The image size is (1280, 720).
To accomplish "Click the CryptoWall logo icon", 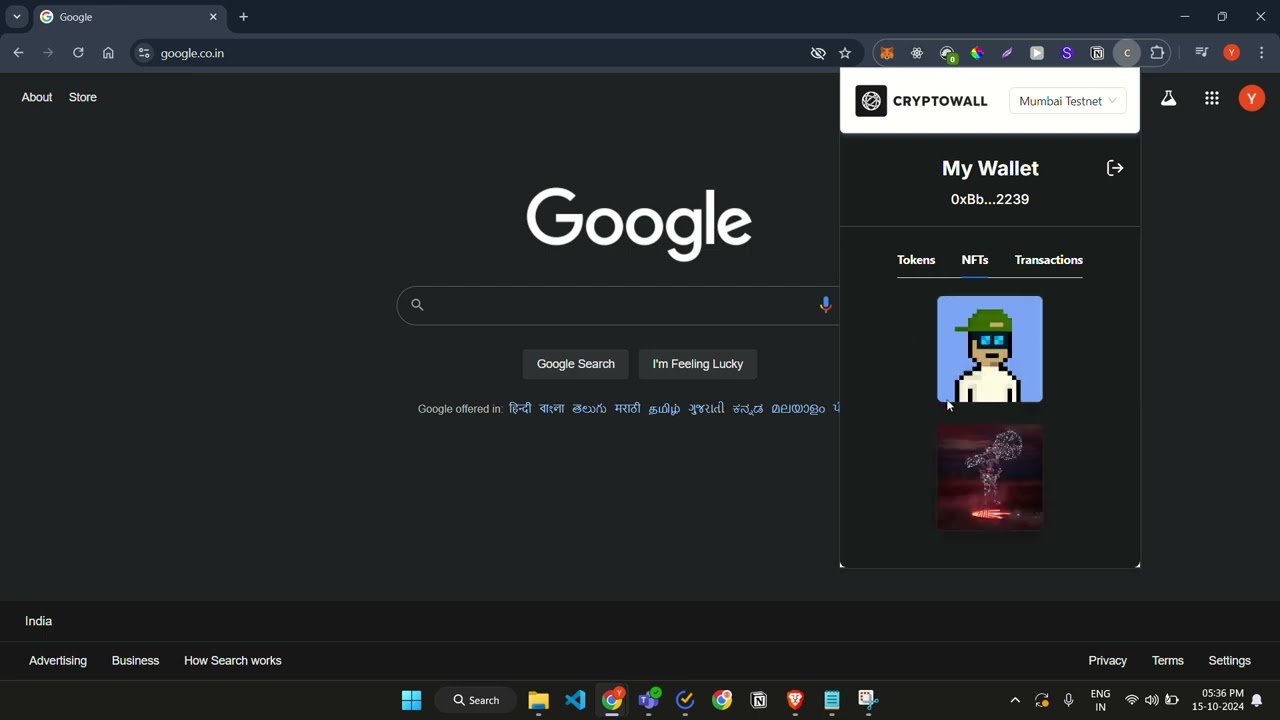I will (871, 101).
